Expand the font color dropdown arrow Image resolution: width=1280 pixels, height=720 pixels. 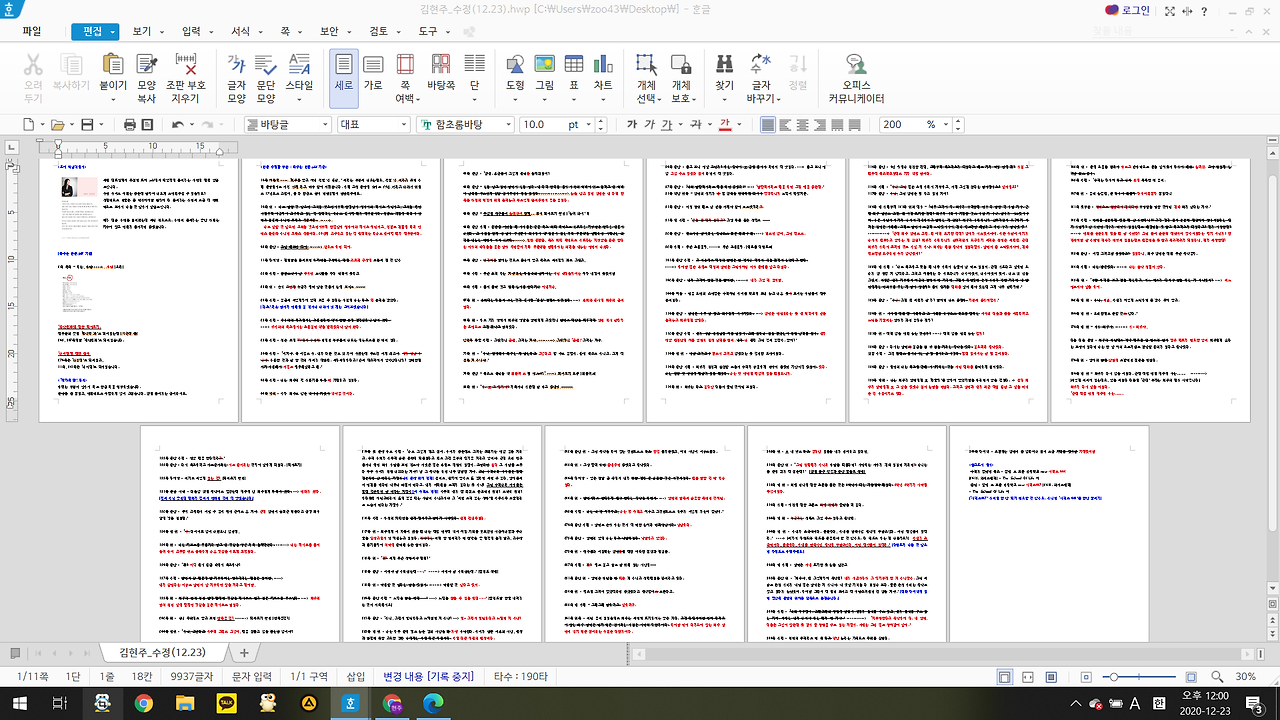coord(739,125)
